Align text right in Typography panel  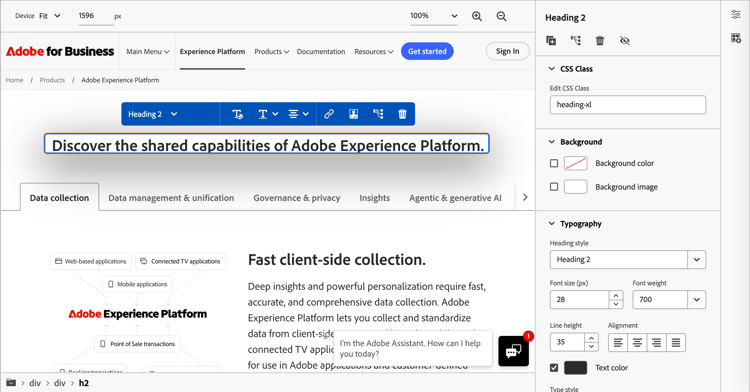[x=656, y=343]
